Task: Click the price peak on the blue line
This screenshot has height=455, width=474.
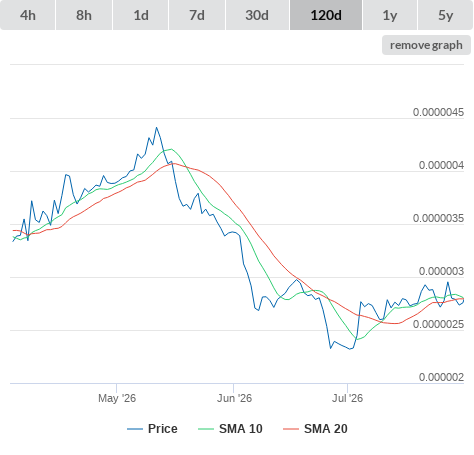Action: tap(156, 127)
